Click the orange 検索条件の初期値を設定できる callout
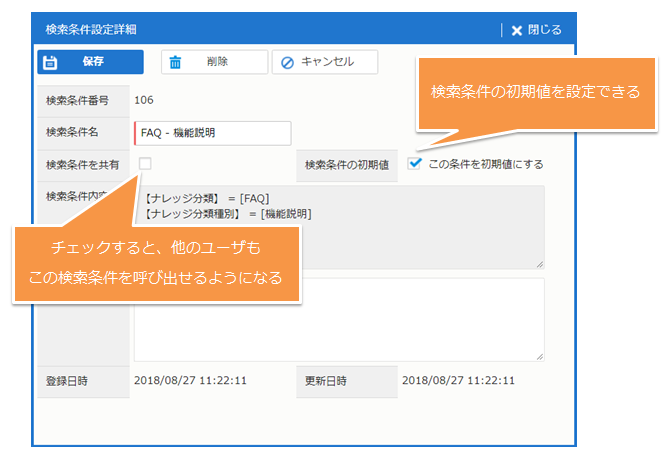Viewport: 672px width, 455px height. point(535,91)
